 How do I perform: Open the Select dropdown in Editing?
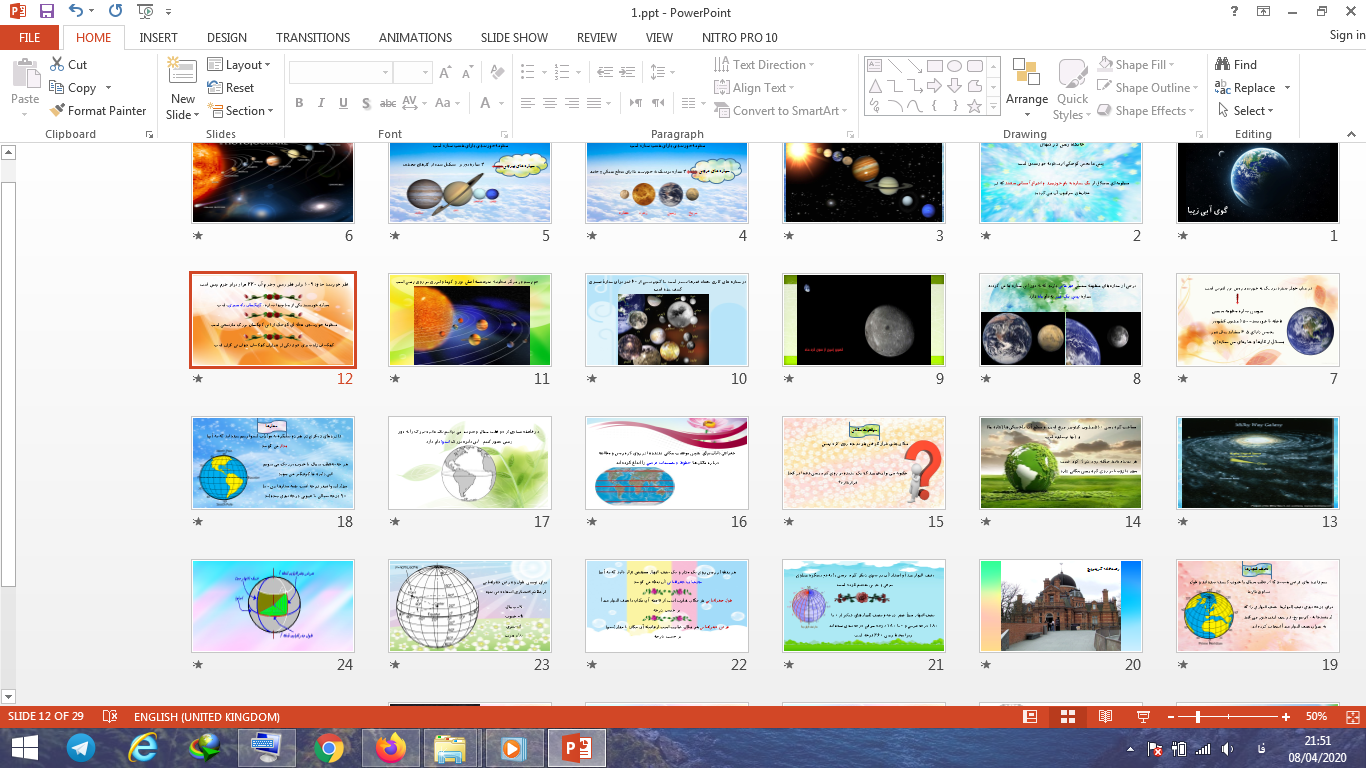click(x=1247, y=111)
